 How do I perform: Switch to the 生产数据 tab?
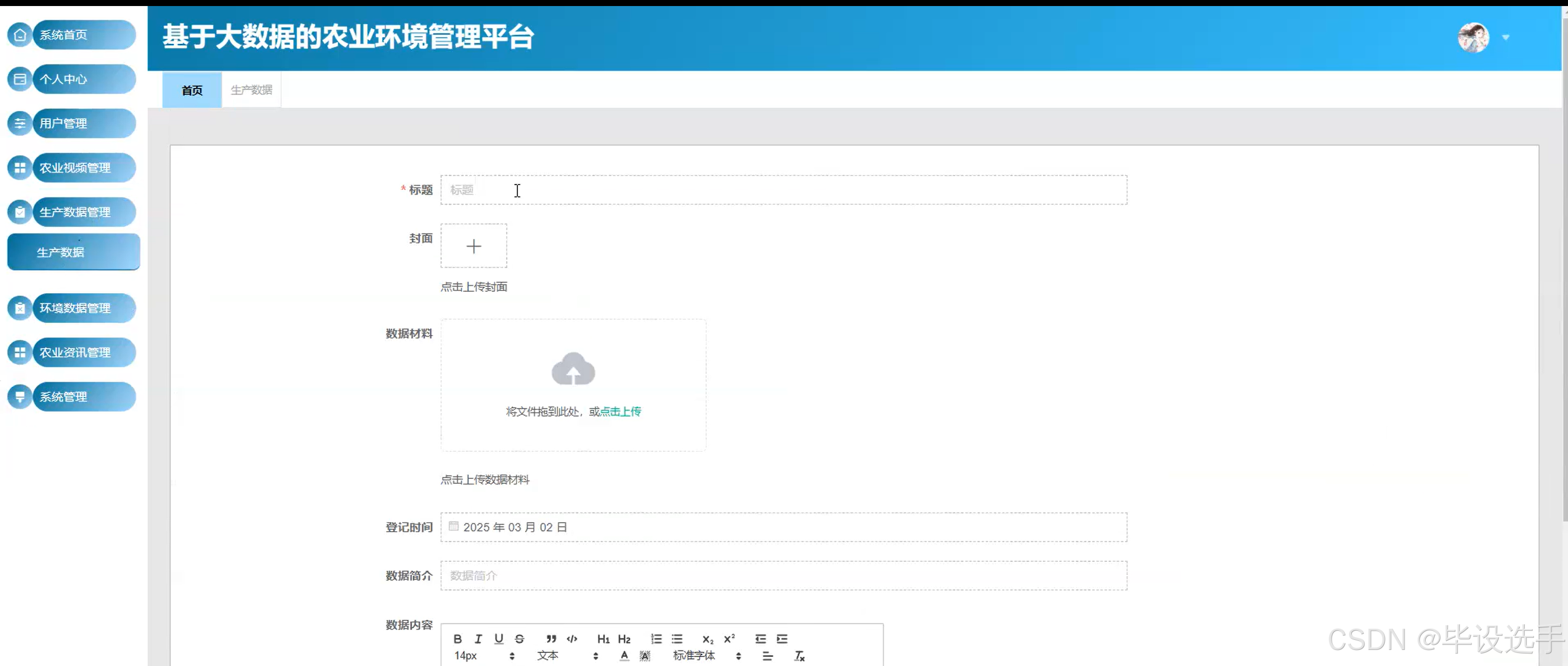tap(251, 90)
